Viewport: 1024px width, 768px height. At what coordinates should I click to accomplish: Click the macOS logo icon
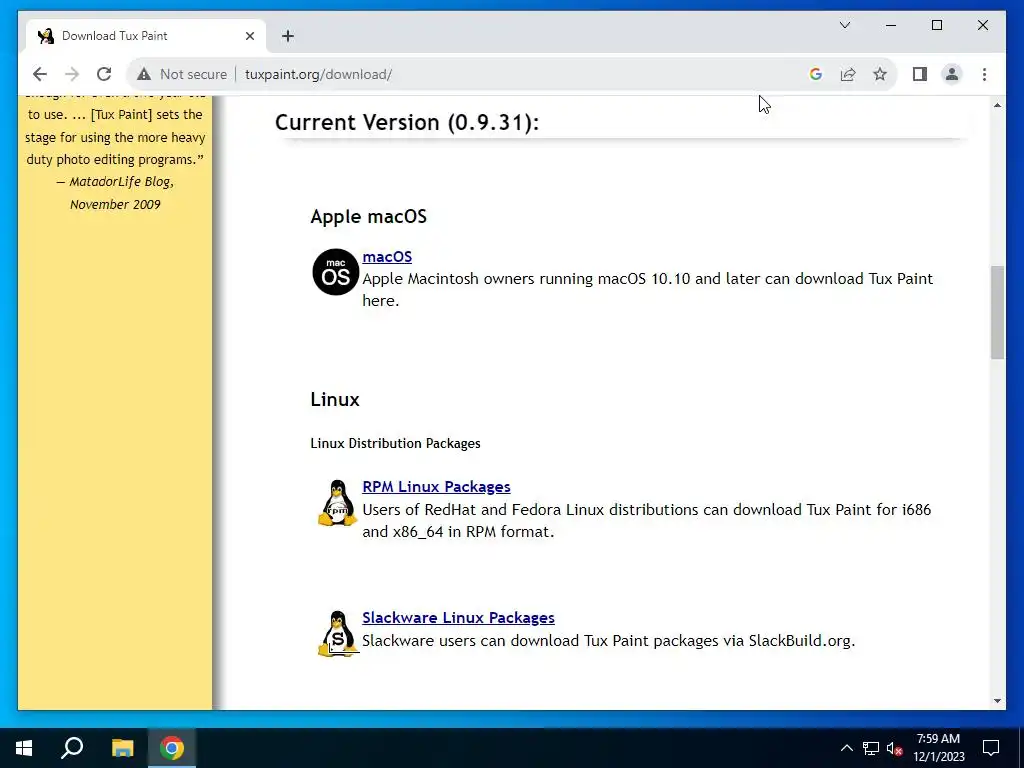coord(336,272)
